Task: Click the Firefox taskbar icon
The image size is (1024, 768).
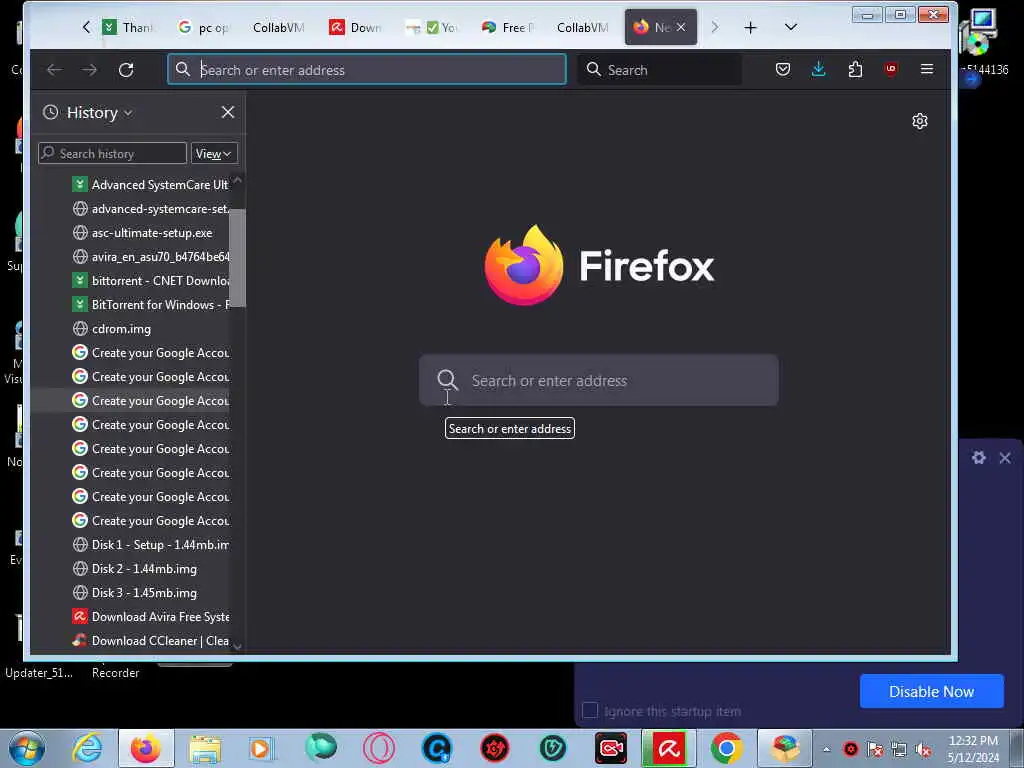Action: tap(146, 748)
